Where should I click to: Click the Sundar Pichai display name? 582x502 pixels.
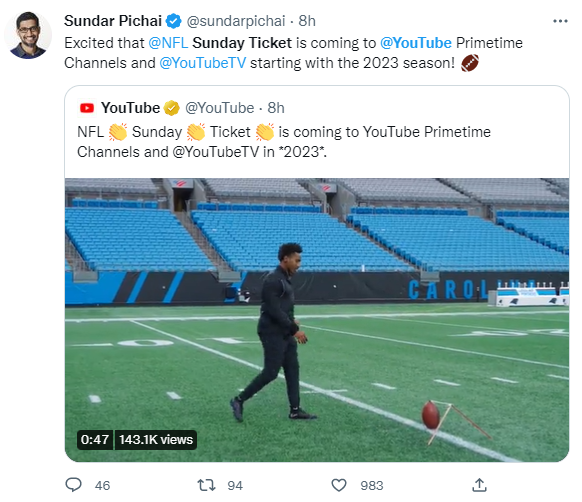click(x=113, y=21)
